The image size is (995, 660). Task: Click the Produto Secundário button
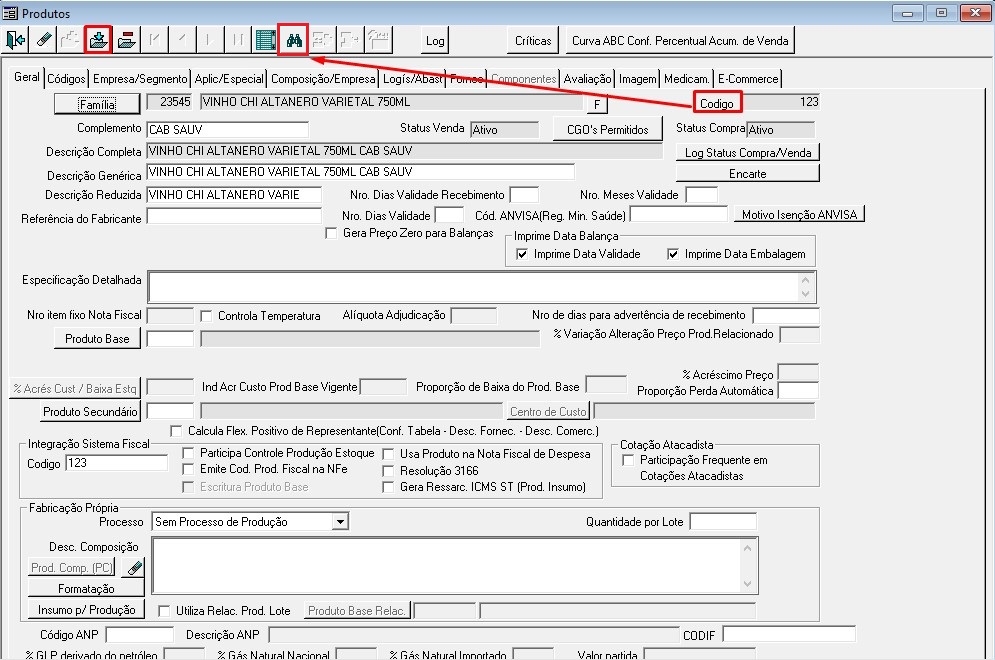pos(90,411)
